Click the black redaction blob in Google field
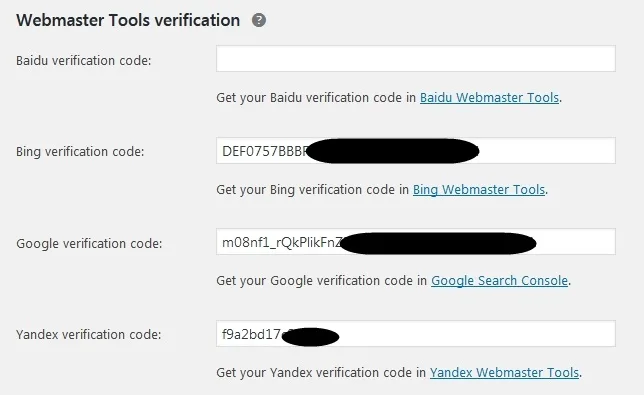The height and width of the screenshot is (395, 644). (438, 243)
